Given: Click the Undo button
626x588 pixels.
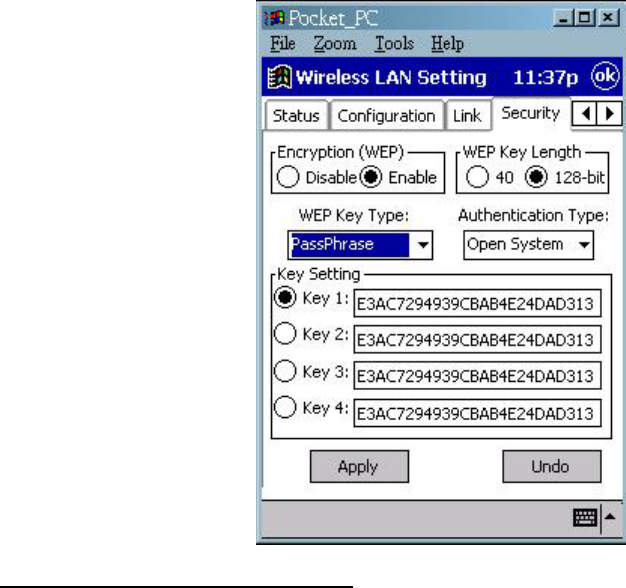Looking at the screenshot, I should 552,466.
